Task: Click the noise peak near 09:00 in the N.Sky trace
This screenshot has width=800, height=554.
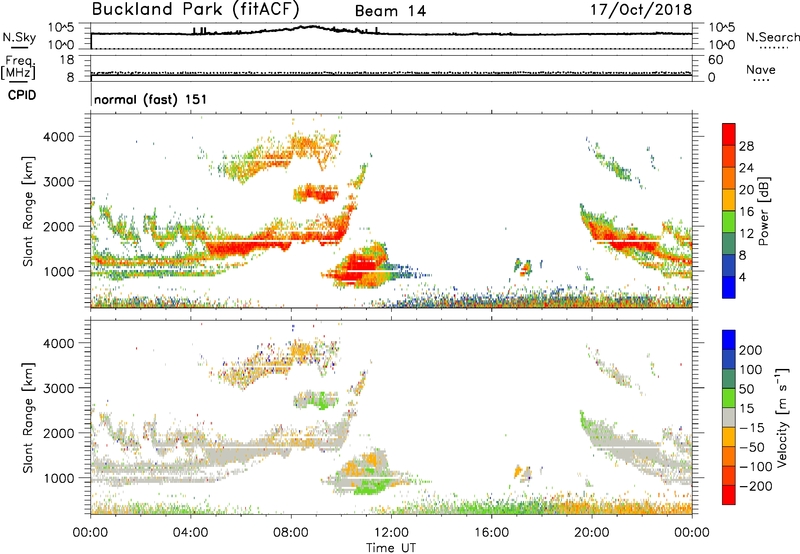Action: click(312, 27)
